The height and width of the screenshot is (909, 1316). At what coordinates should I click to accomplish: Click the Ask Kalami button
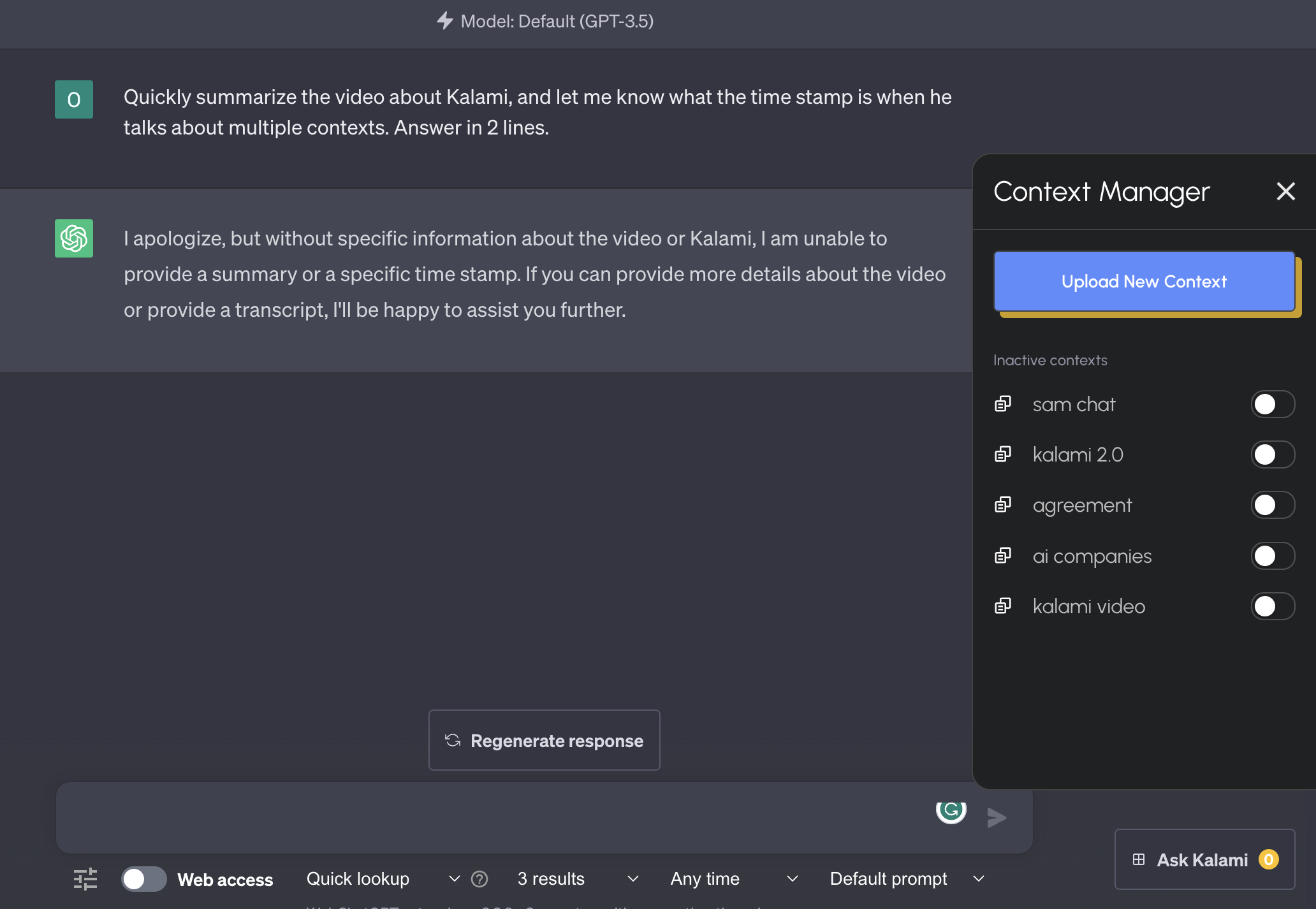tap(1204, 860)
